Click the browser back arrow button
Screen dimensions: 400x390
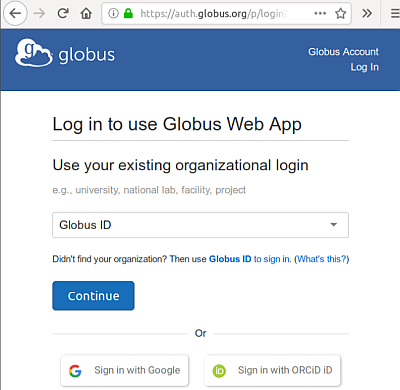tap(15, 13)
